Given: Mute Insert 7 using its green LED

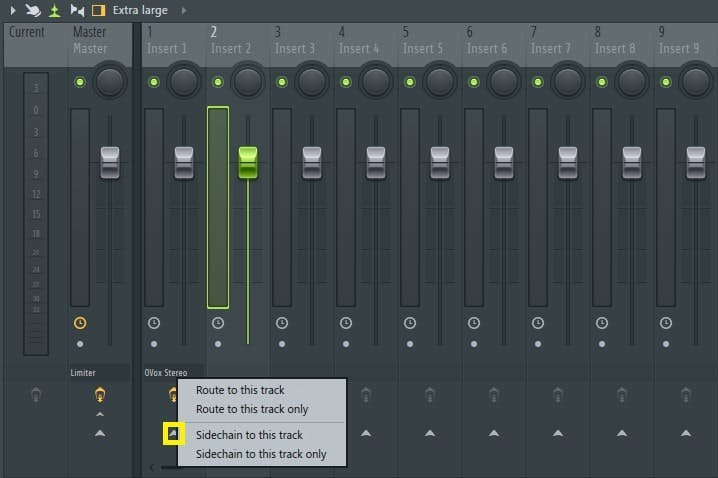Looking at the screenshot, I should coord(538,82).
